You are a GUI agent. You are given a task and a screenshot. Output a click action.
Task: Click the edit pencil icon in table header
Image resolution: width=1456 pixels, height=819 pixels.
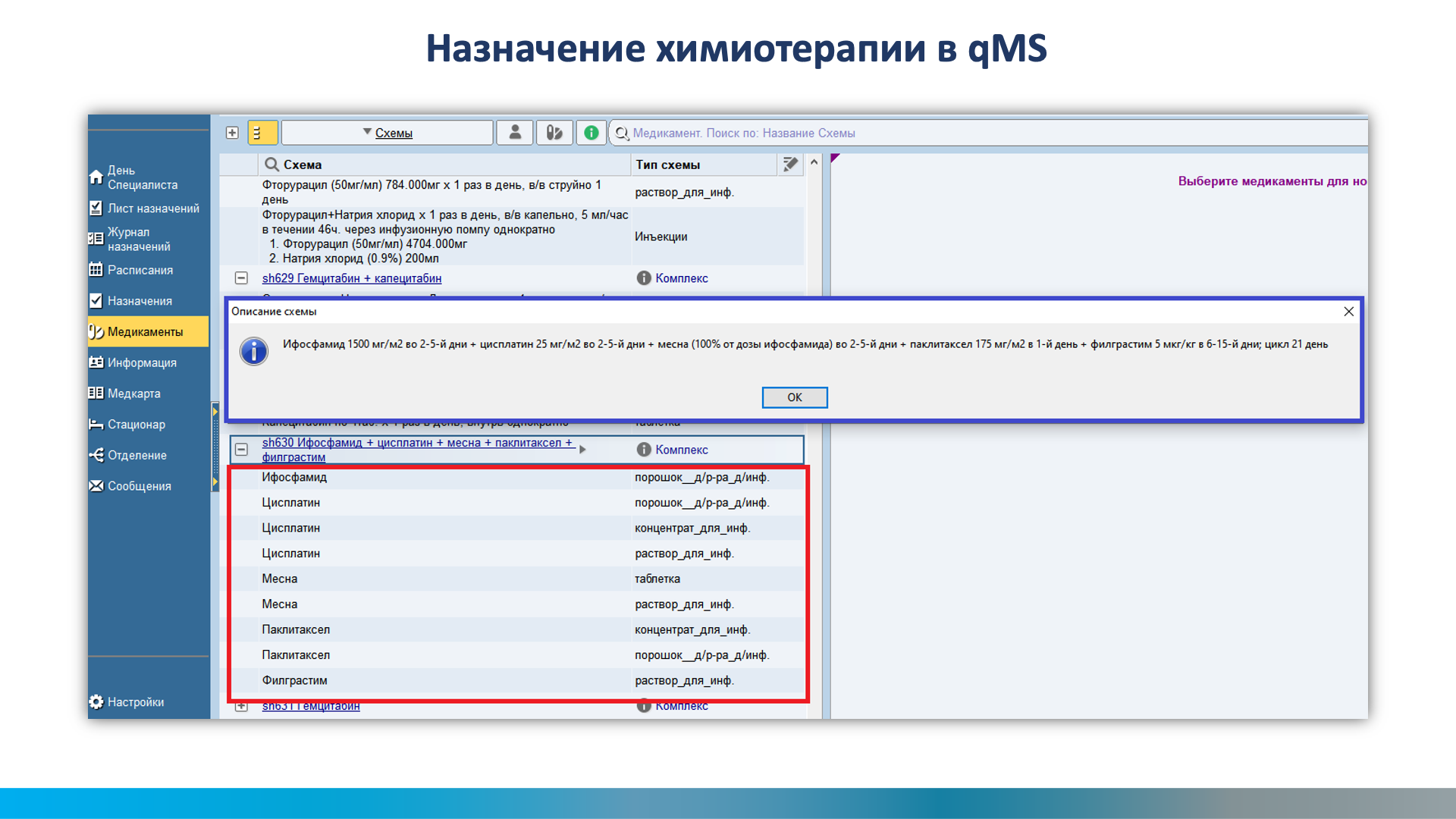coord(790,164)
